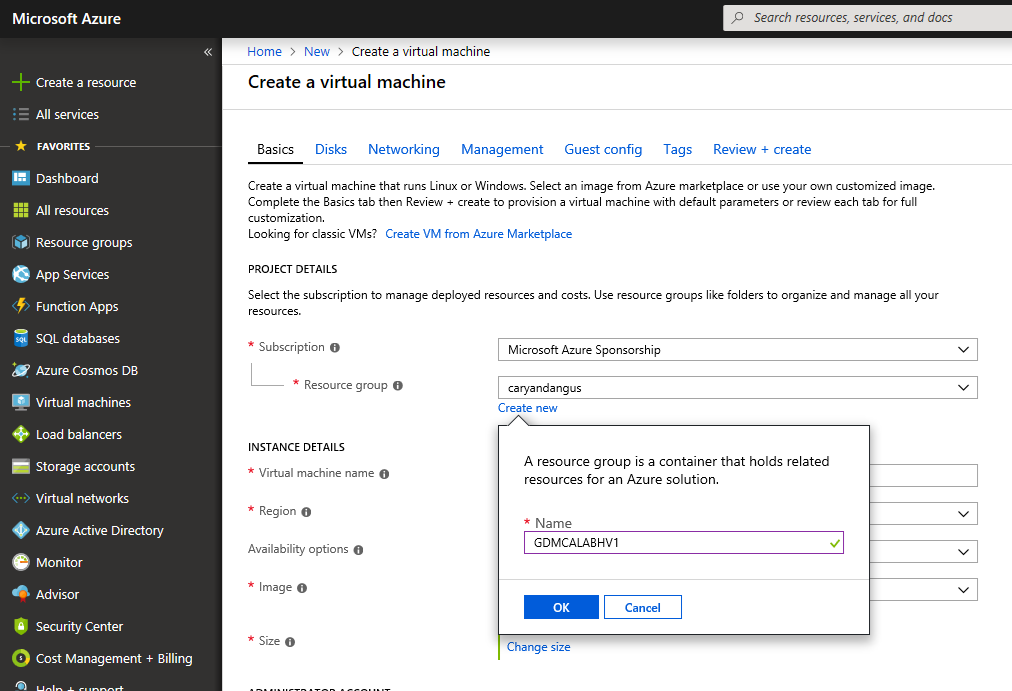The width and height of the screenshot is (1012, 691).
Task: Click the green plus Create a resource icon
Action: click(x=21, y=82)
